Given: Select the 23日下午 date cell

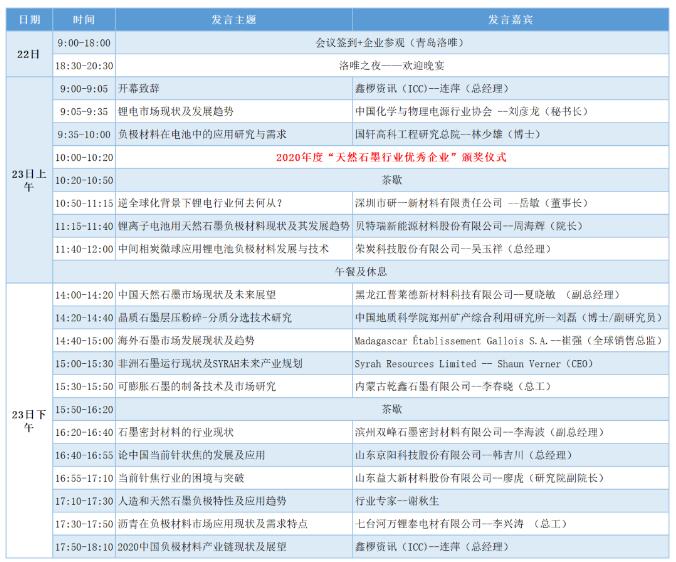Looking at the screenshot, I should [29, 421].
